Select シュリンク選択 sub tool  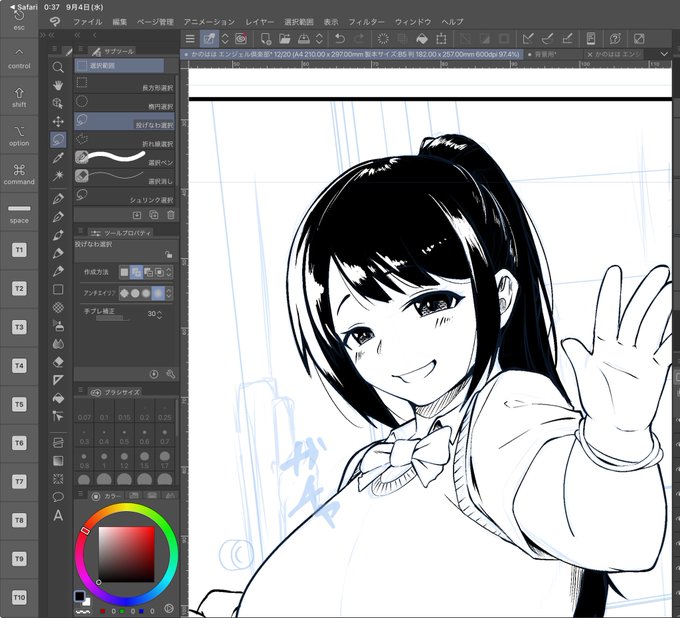(124, 196)
